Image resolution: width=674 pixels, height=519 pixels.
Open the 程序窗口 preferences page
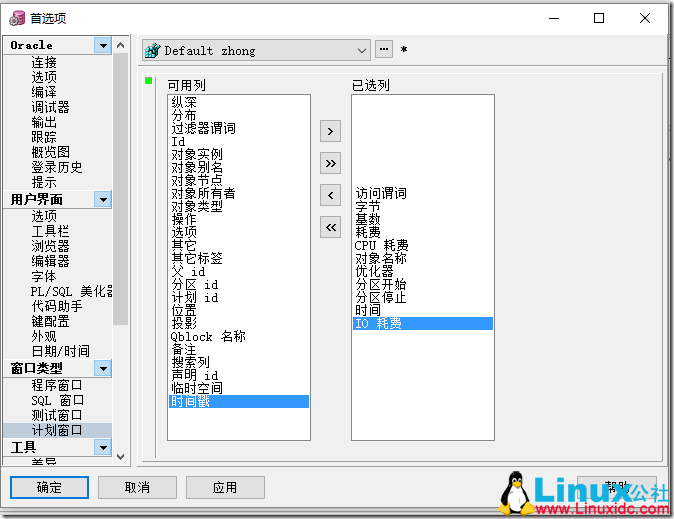click(57, 385)
